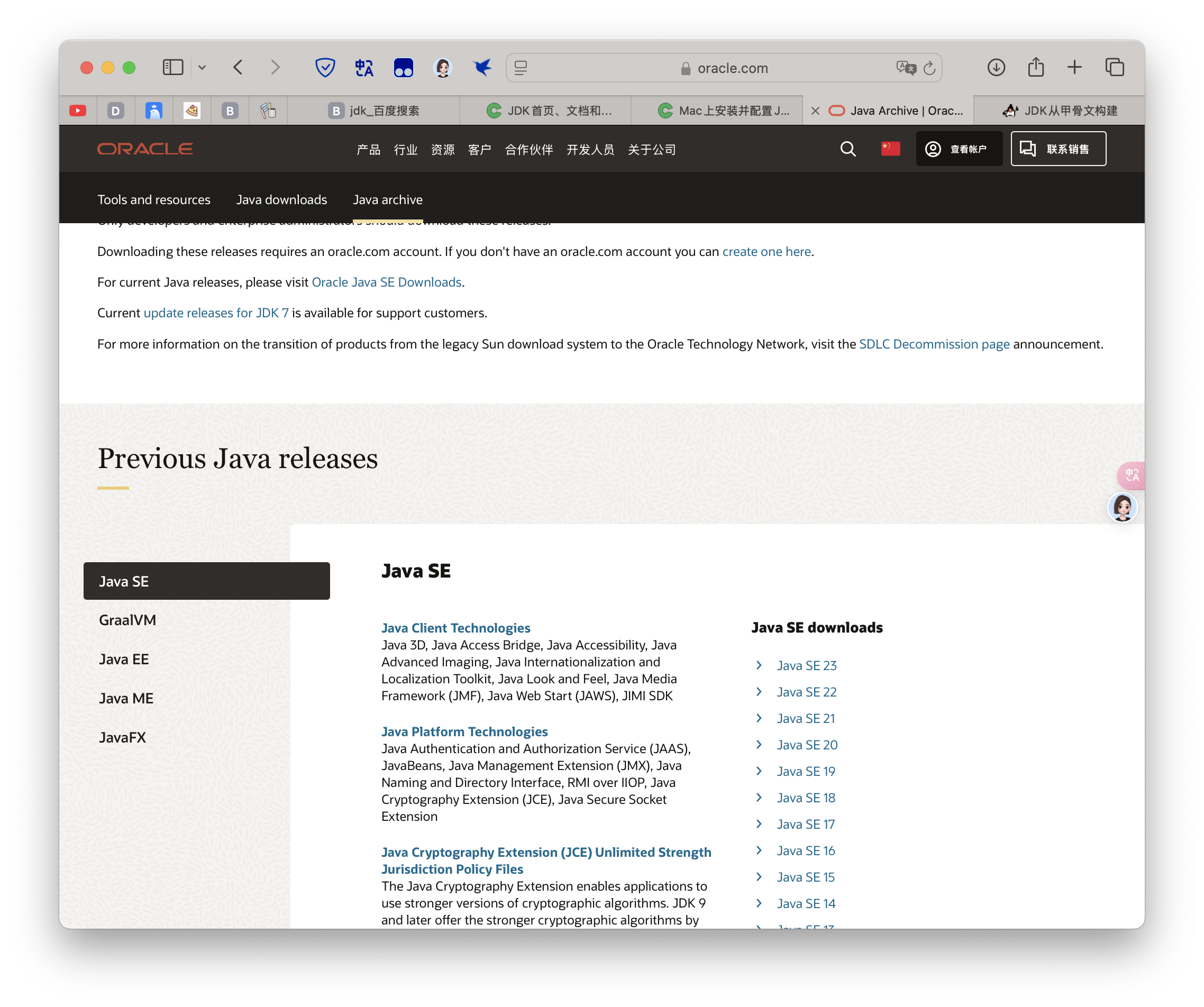Reload the page
The width and height of the screenshot is (1204, 1007).
(929, 68)
